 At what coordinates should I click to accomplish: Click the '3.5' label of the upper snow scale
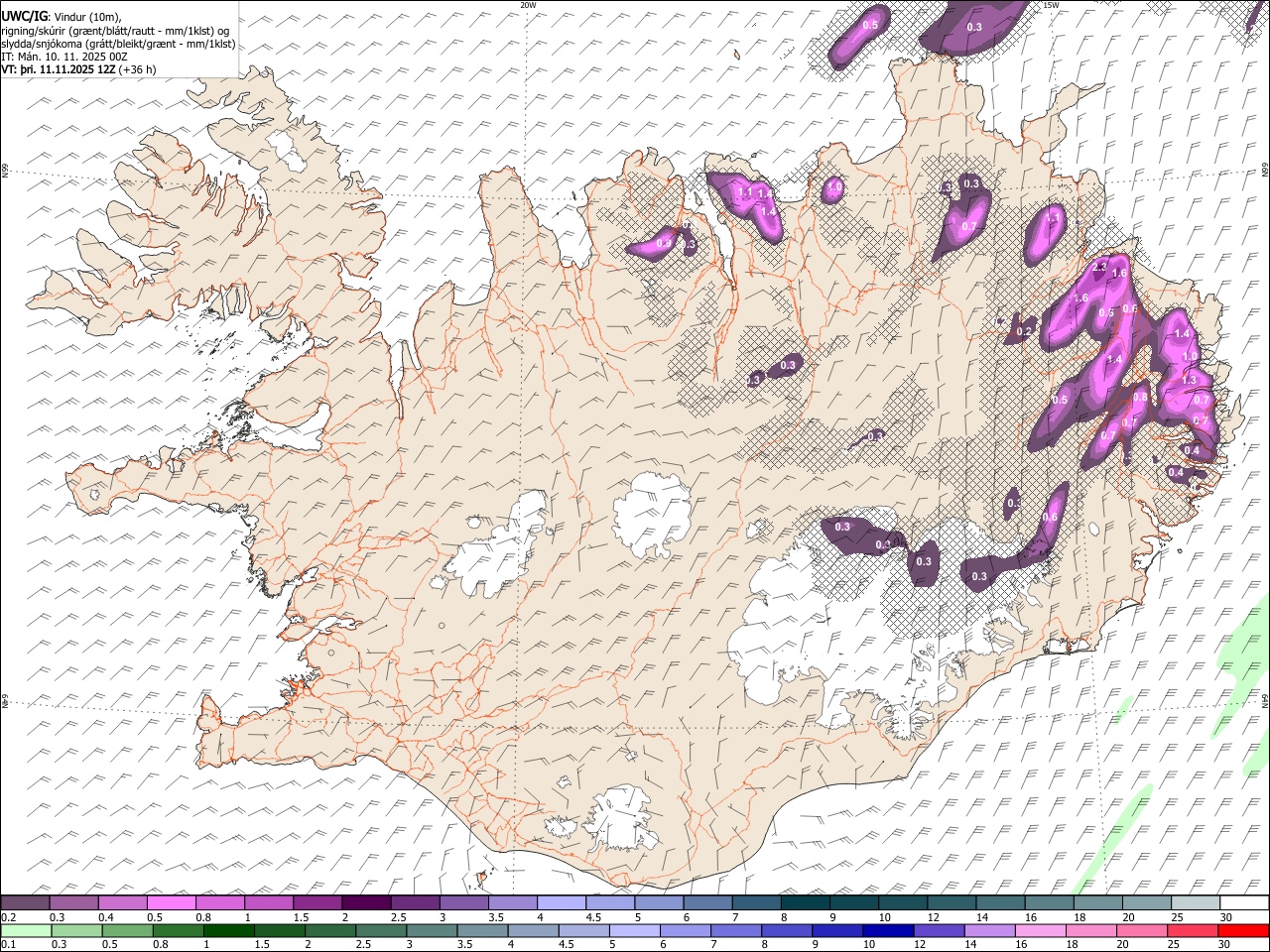click(495, 916)
